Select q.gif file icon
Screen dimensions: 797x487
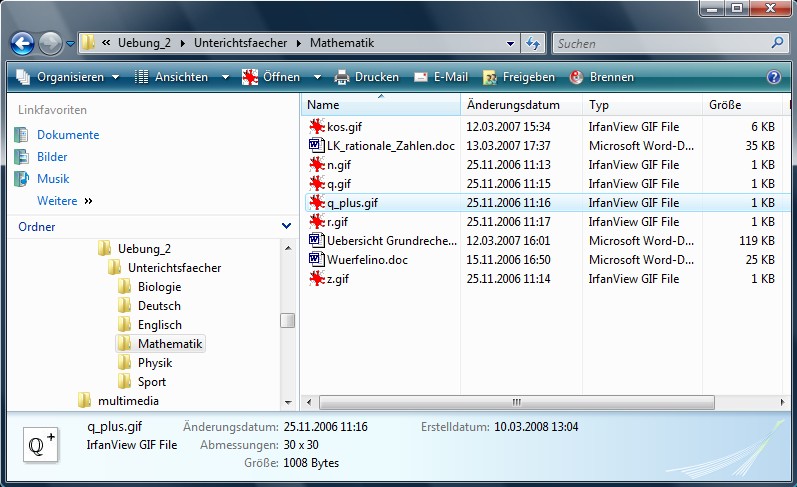(x=317, y=184)
